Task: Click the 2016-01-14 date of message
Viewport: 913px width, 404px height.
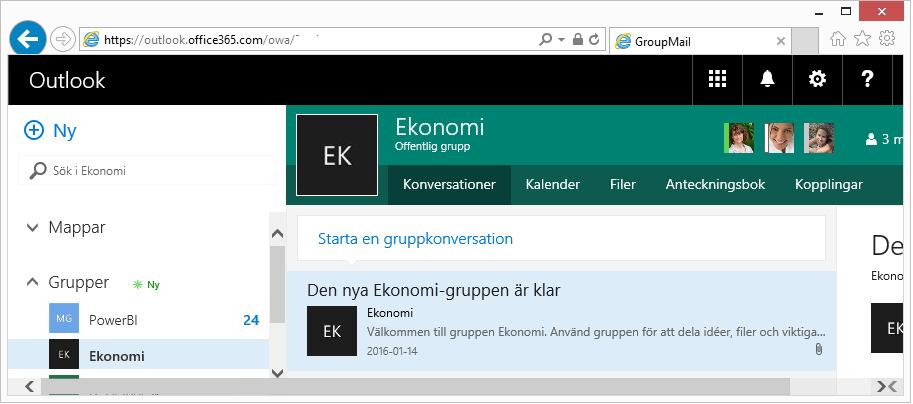Action: [x=392, y=352]
